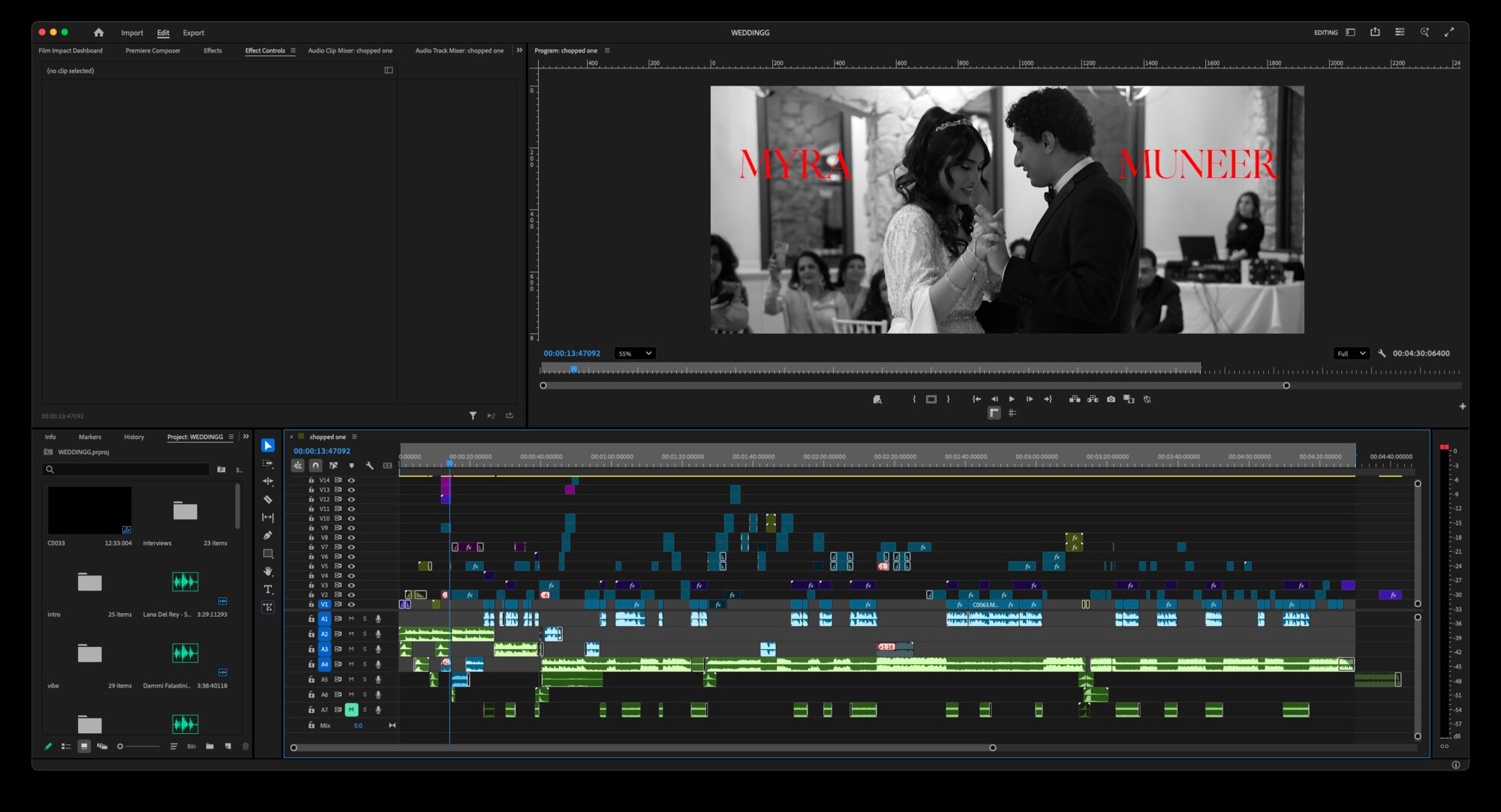
Task: Click Mark Out bracket button
Action: [949, 399]
